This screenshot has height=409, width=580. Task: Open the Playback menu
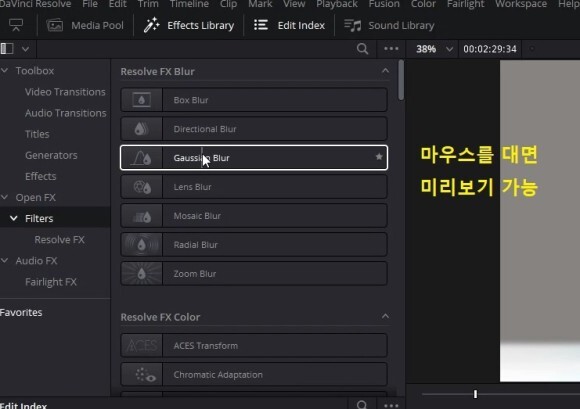click(x=337, y=4)
